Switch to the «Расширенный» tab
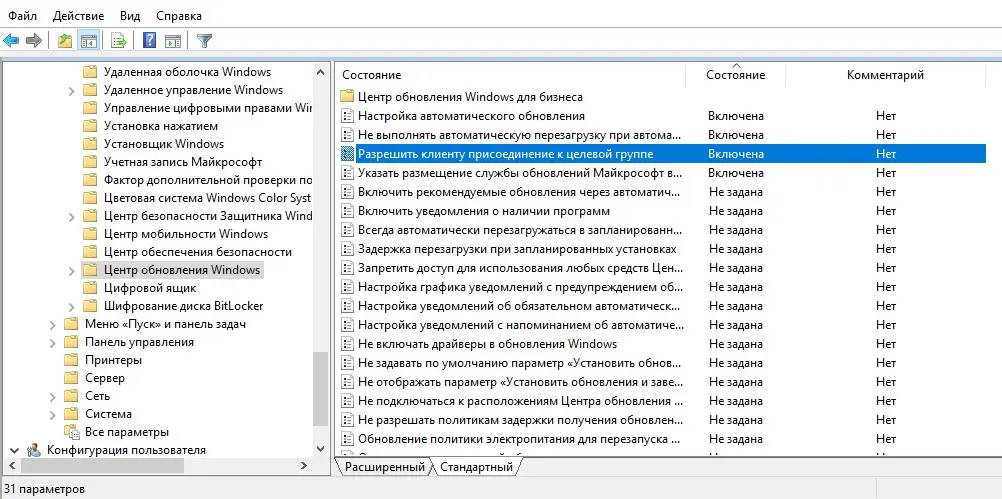The height and width of the screenshot is (499, 1002). (385, 467)
